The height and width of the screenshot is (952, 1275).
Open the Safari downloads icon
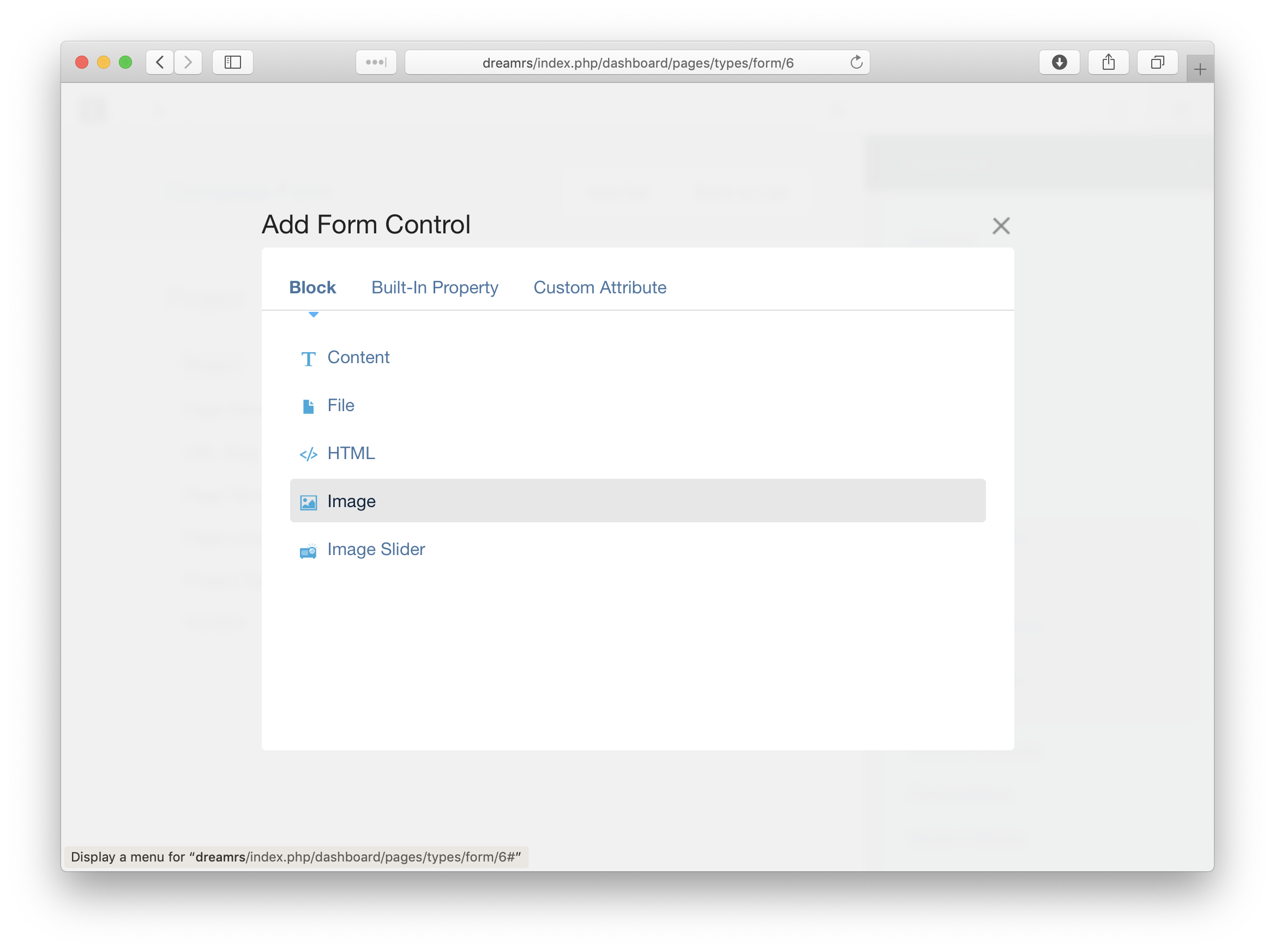point(1059,62)
